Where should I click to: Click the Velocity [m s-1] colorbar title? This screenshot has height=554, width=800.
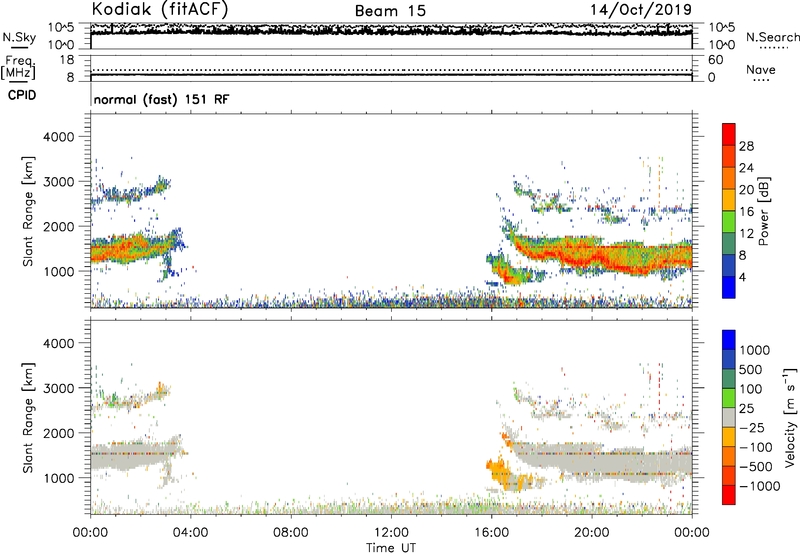pyautogui.click(x=790, y=417)
